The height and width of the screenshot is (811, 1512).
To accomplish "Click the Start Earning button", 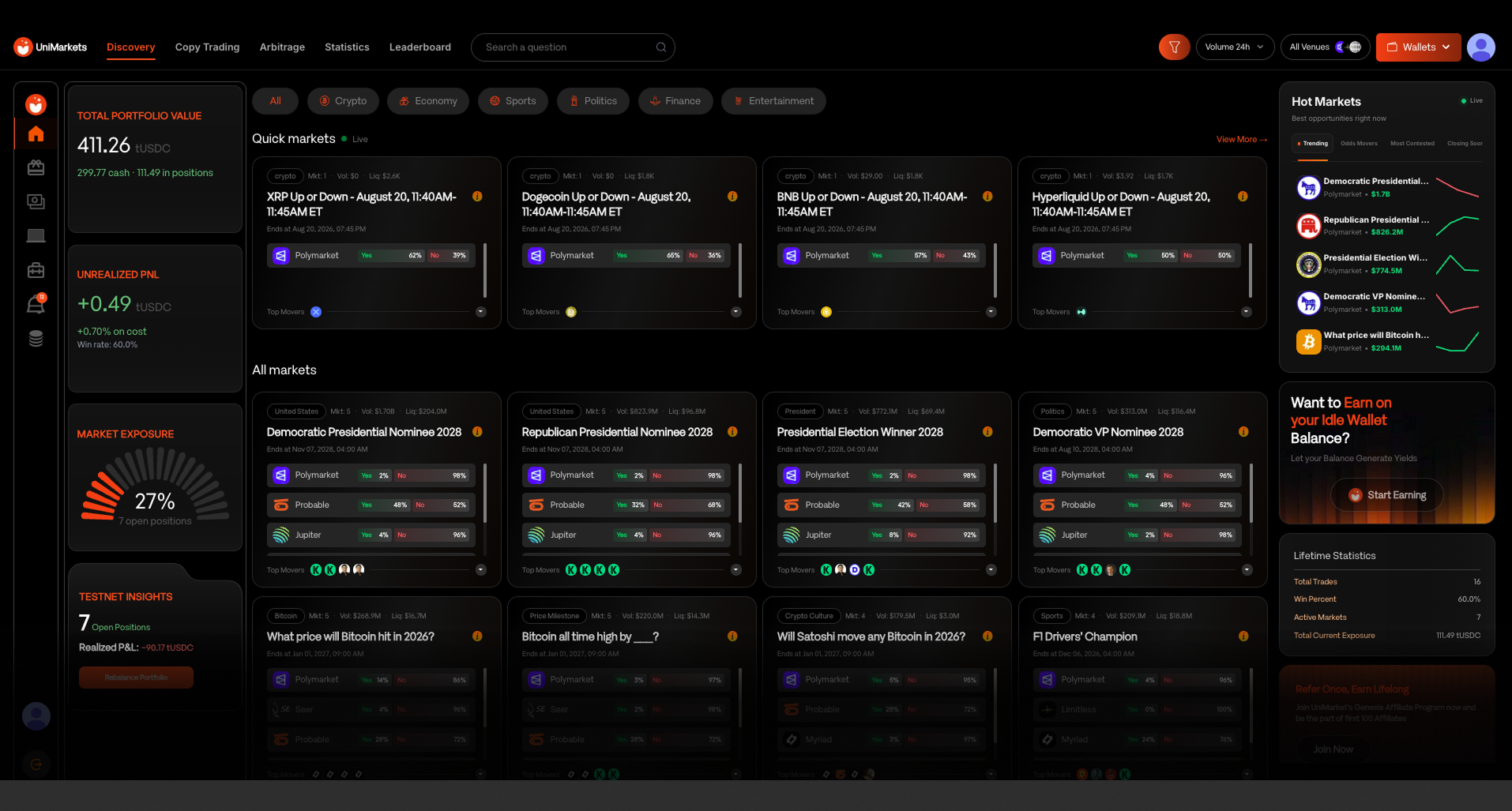I will (1387, 495).
